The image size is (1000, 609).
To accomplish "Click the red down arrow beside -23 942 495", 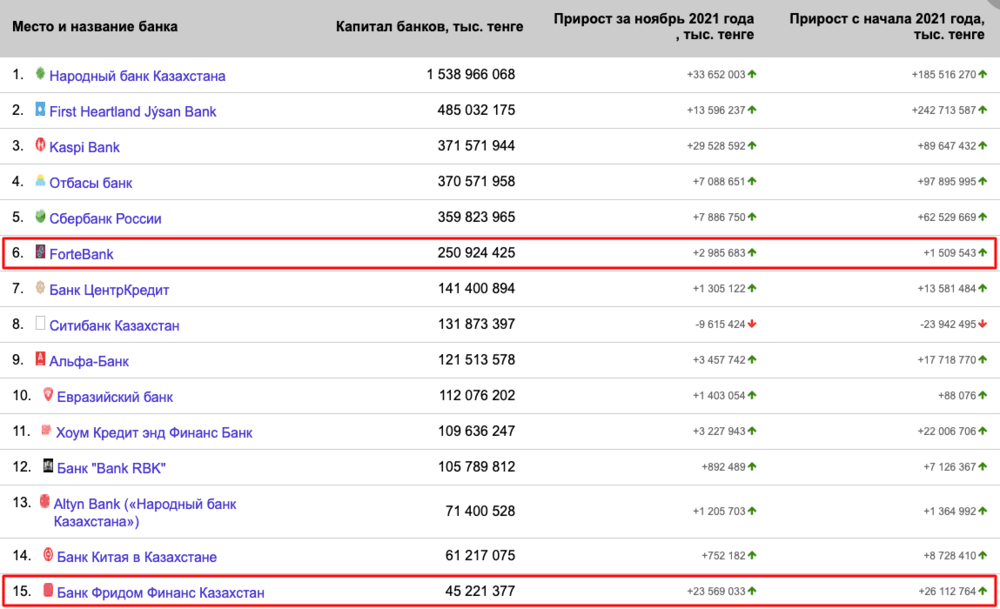I will pyautogui.click(x=983, y=324).
